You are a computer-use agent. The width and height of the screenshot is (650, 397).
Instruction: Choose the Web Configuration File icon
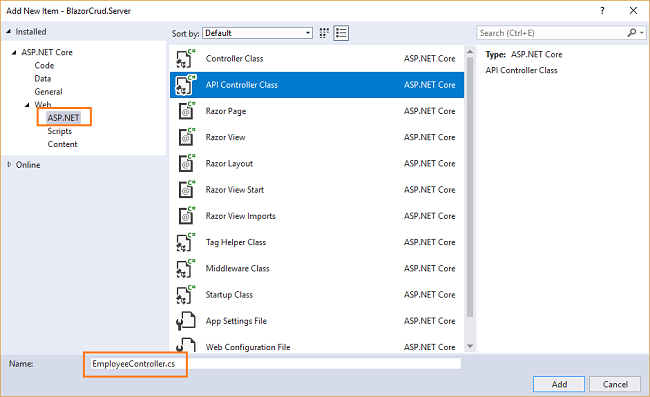pyautogui.click(x=186, y=345)
